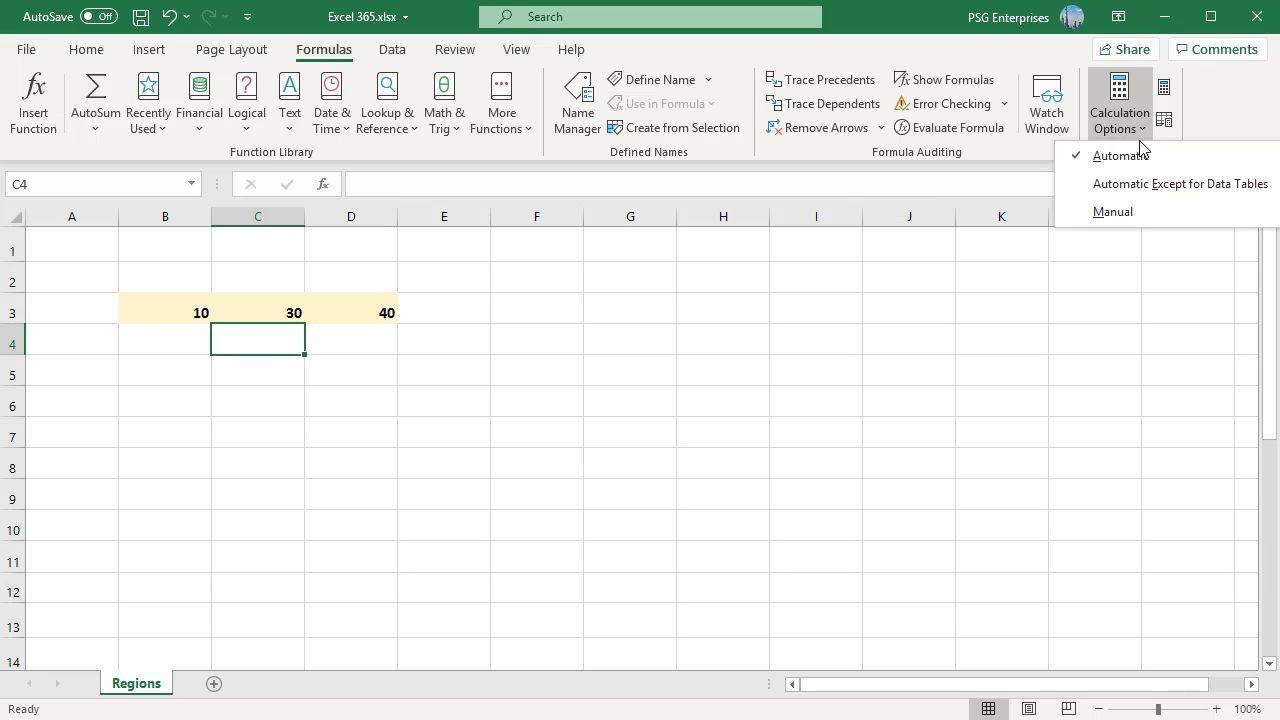Open the Watch Window

[x=1046, y=103]
